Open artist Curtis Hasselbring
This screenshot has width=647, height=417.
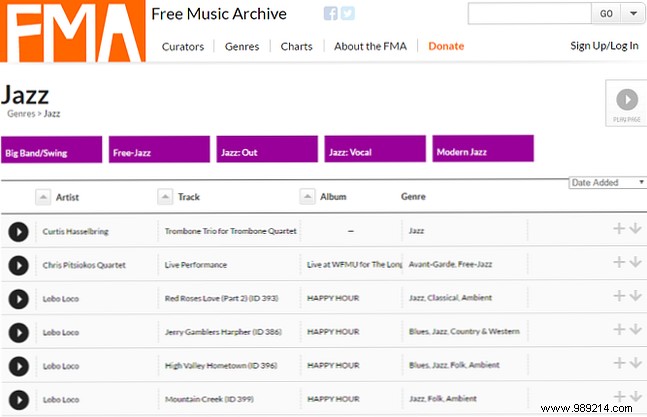(76, 231)
